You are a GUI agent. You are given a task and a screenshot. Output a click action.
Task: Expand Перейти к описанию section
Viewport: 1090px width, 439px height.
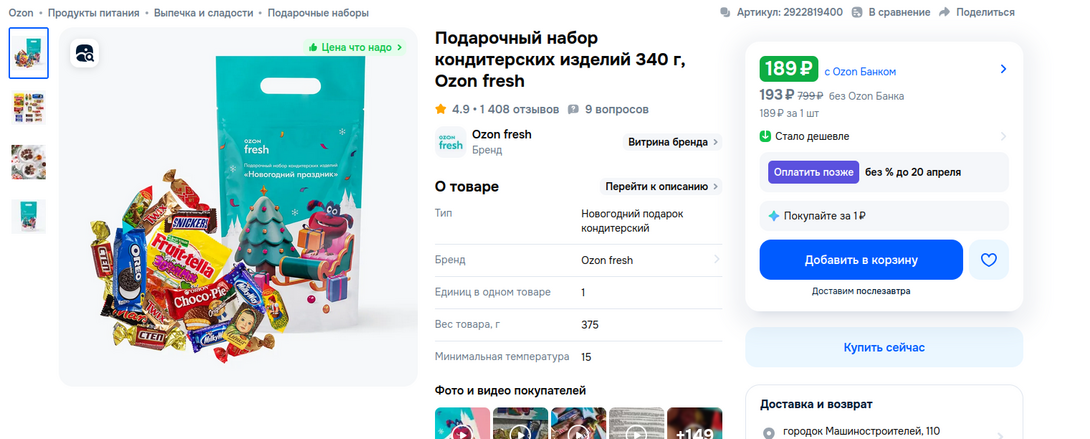[661, 186]
